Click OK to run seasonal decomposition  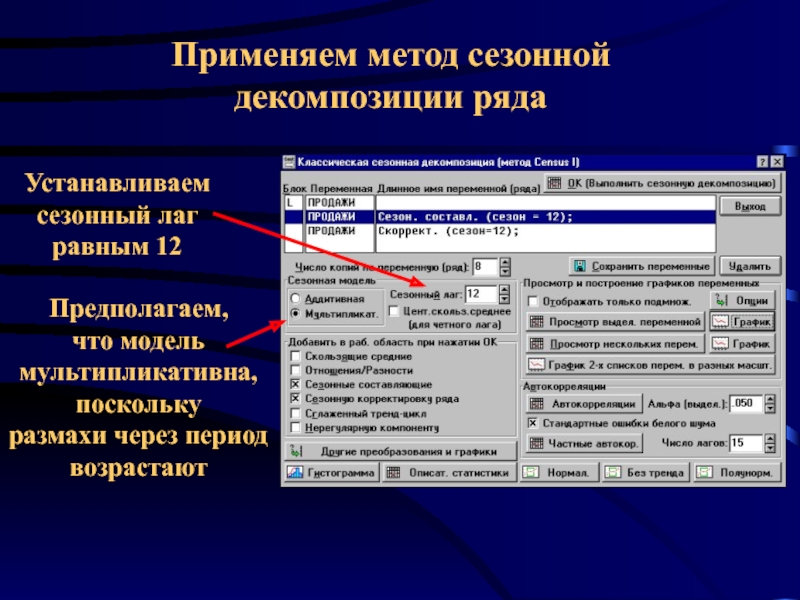(x=662, y=183)
